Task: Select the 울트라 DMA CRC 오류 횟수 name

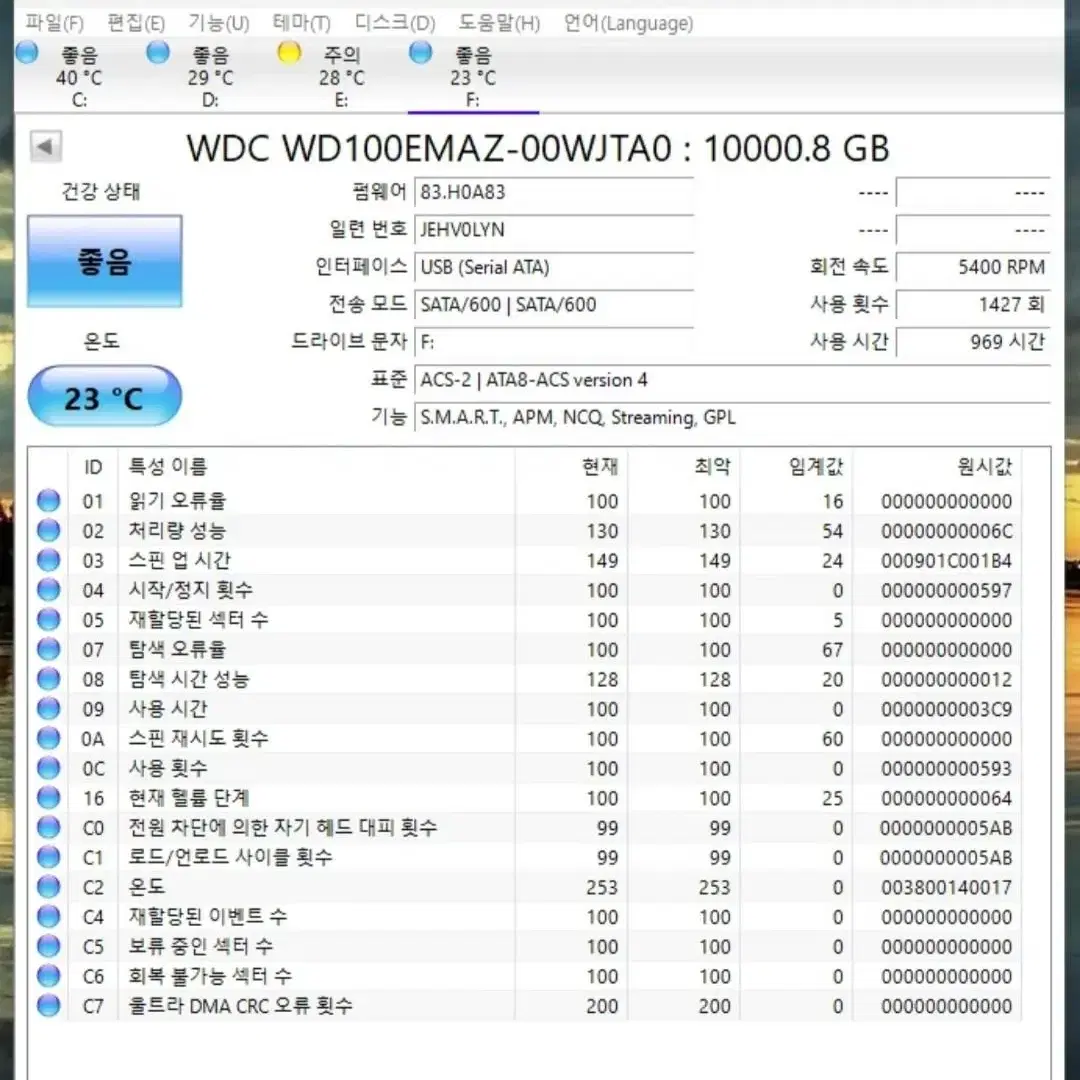Action: tap(240, 1006)
